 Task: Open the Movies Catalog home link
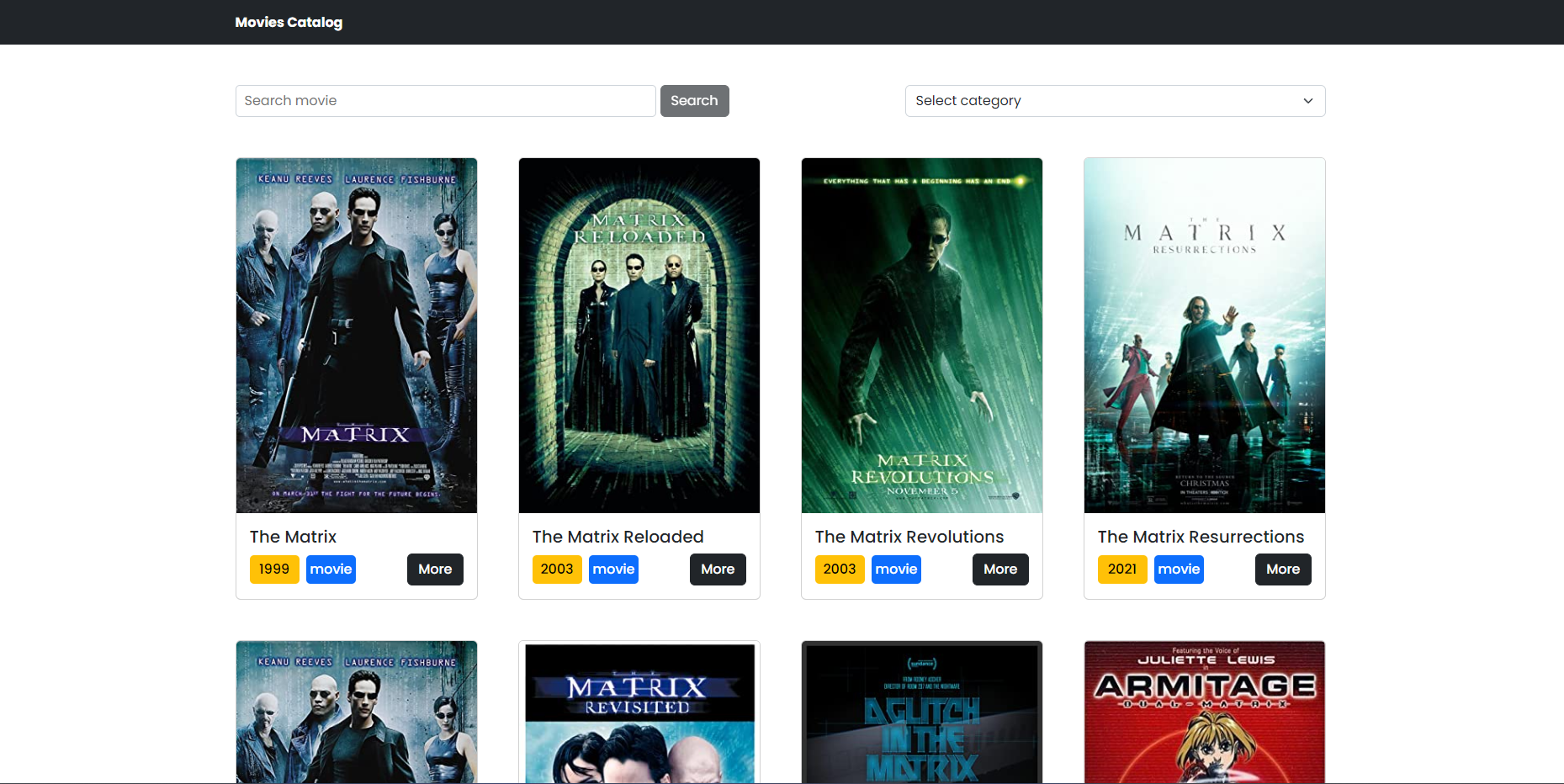coord(289,22)
